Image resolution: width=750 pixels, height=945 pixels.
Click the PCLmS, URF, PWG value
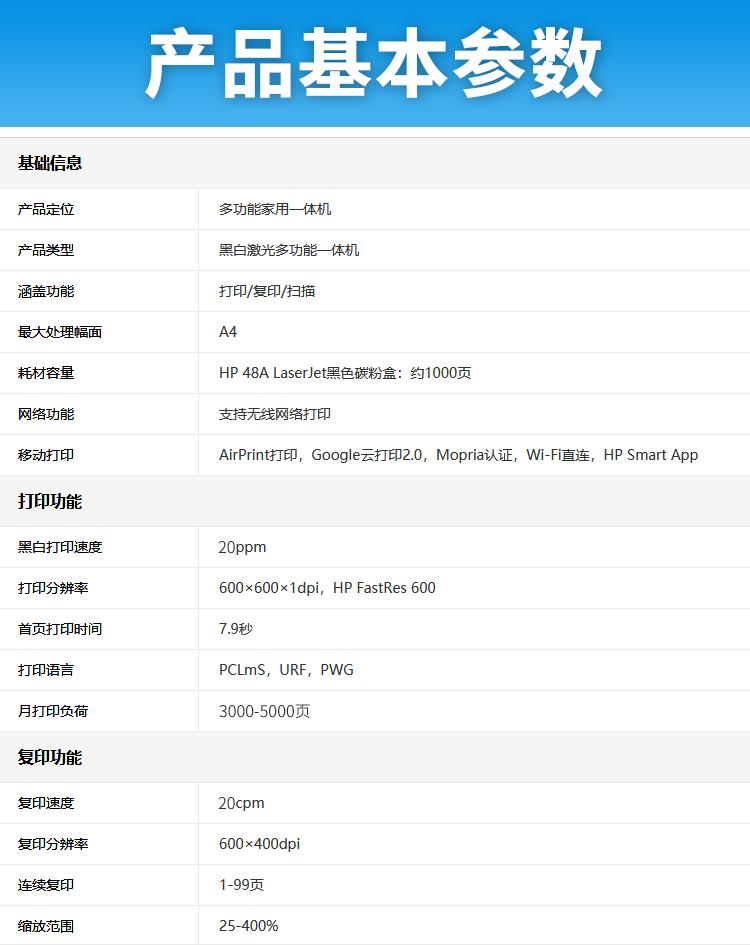click(286, 670)
